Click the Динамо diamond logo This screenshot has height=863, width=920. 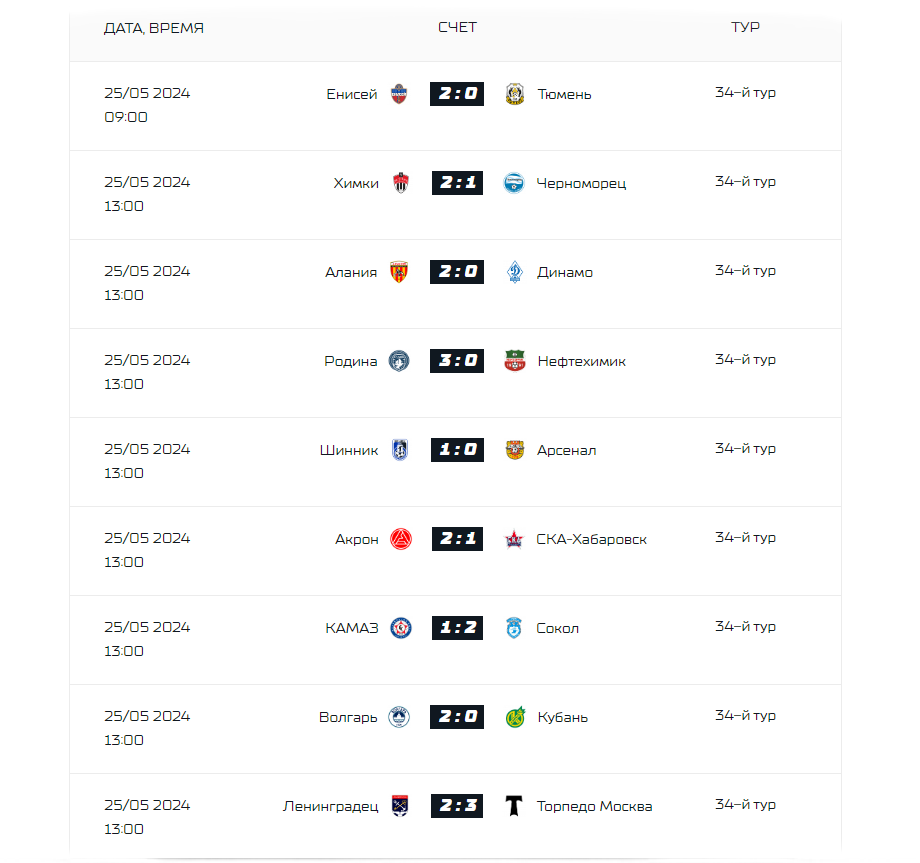tap(514, 272)
